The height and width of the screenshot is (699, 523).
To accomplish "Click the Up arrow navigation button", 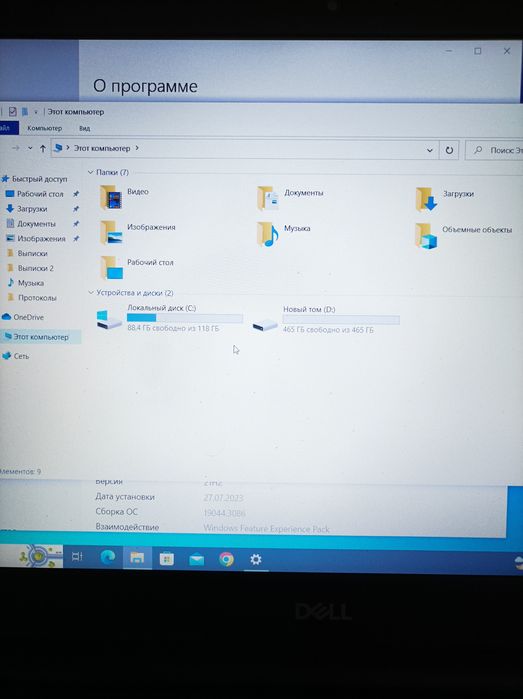I will pos(43,148).
